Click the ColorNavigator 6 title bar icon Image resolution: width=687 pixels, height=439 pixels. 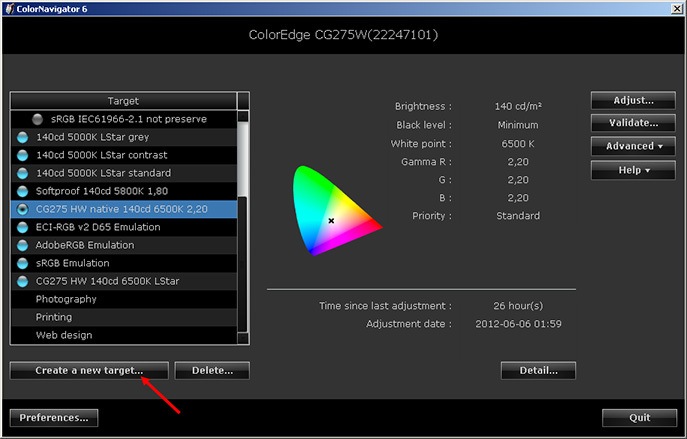(9, 8)
